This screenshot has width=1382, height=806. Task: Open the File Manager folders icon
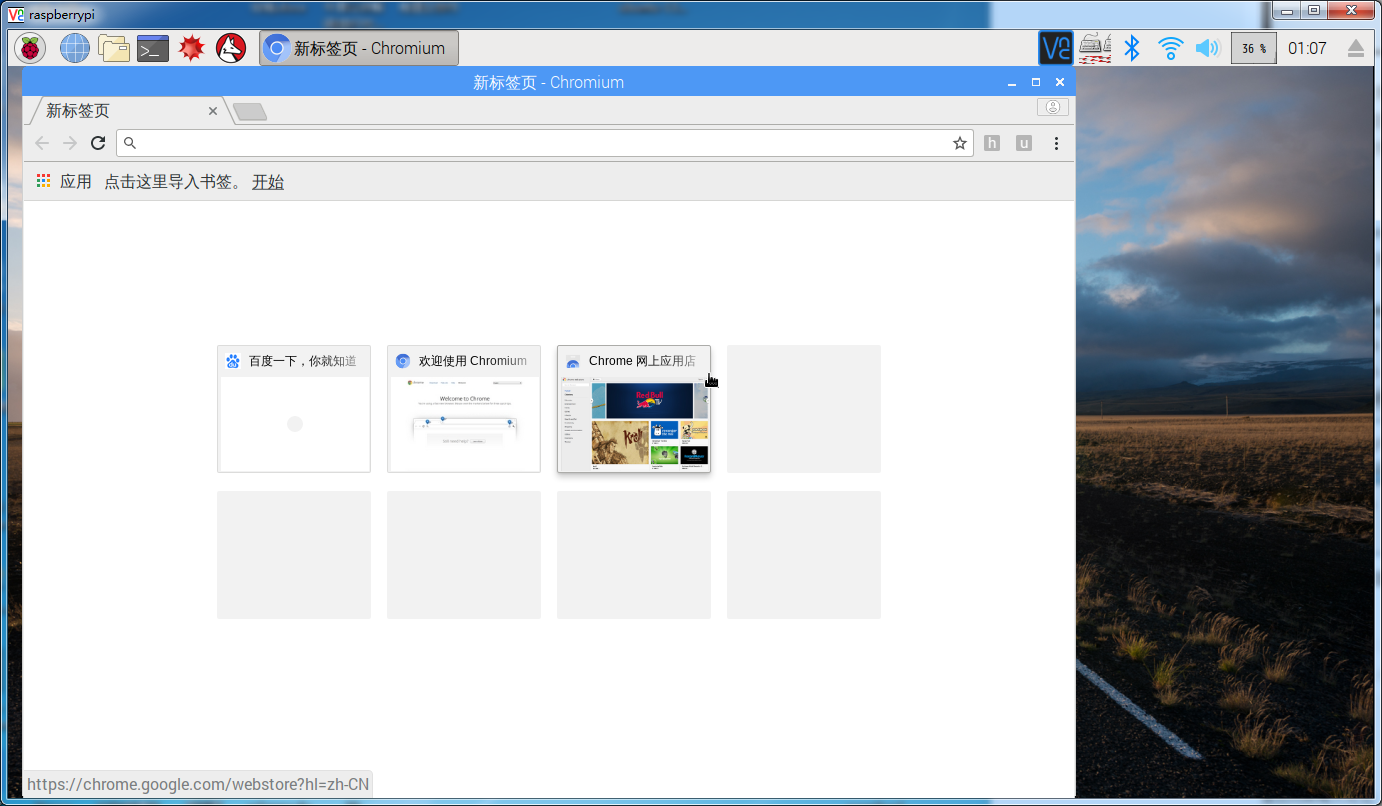tap(114, 48)
